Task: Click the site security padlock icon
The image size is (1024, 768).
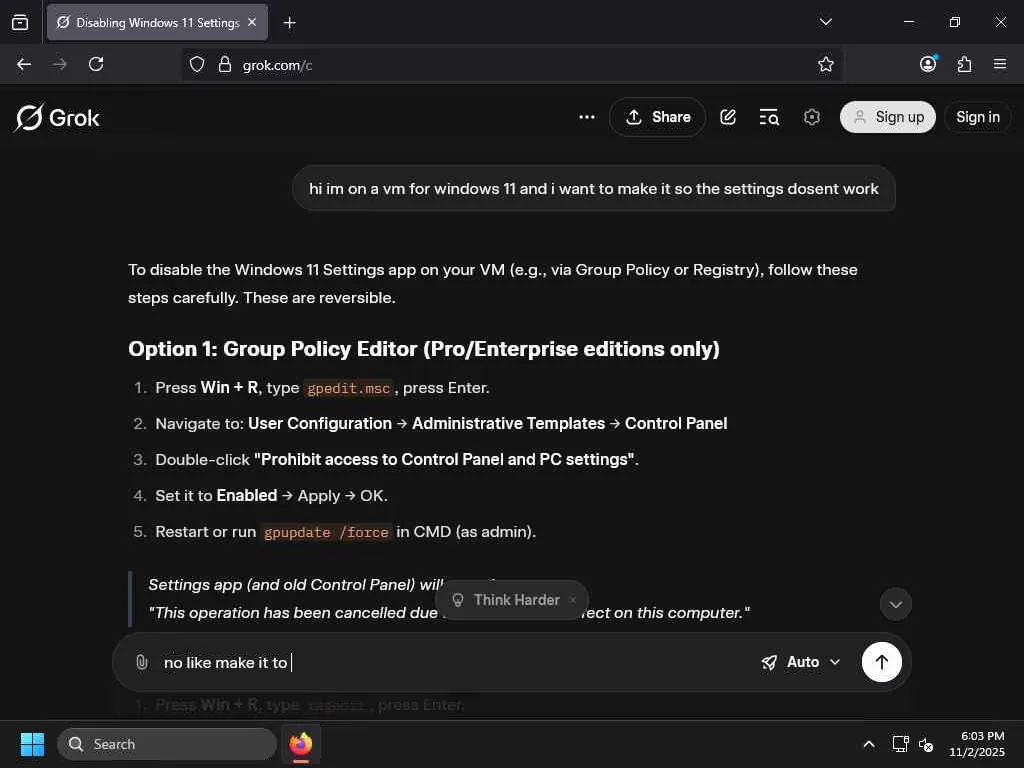Action: tap(225, 64)
